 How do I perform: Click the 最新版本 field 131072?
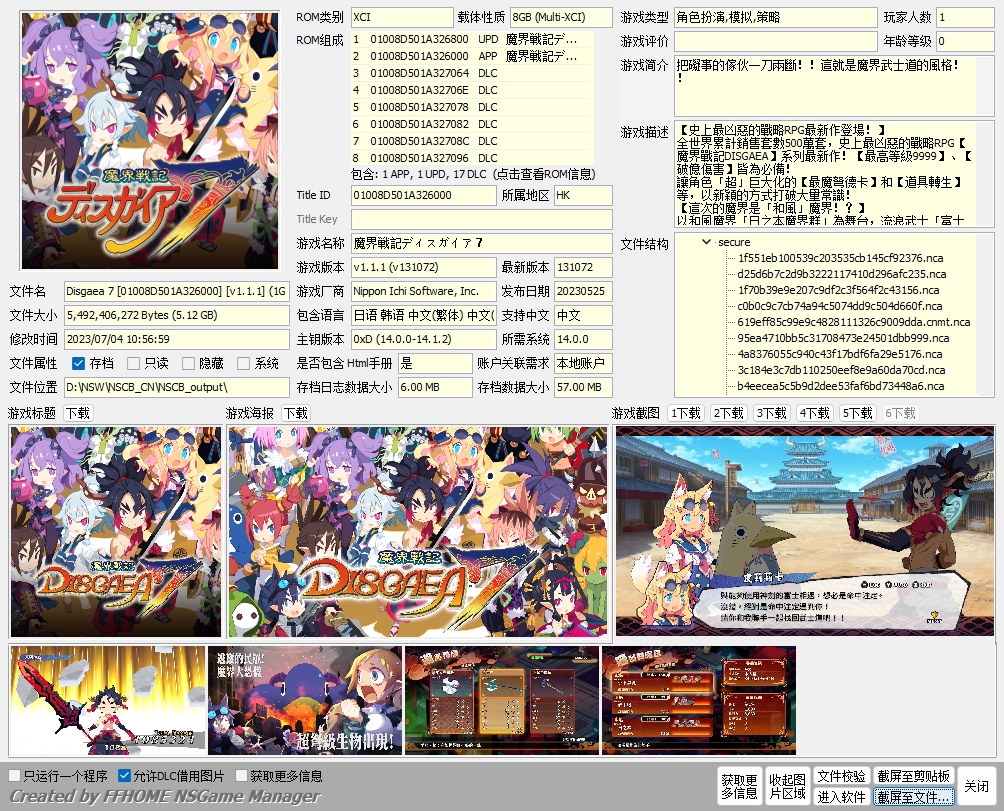tap(583, 268)
